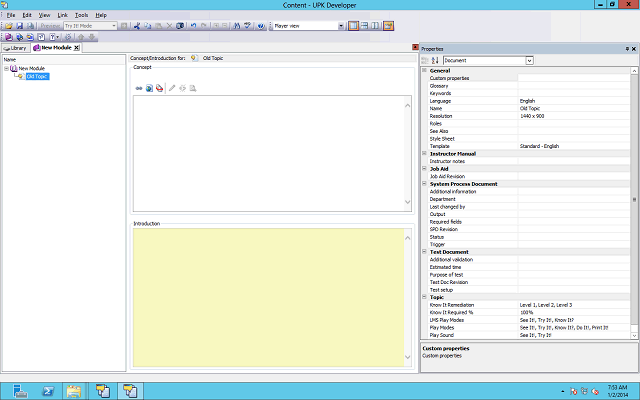Click the Cut scissors icon in the toolbar
This screenshot has height=400, width=640.
(135, 25)
